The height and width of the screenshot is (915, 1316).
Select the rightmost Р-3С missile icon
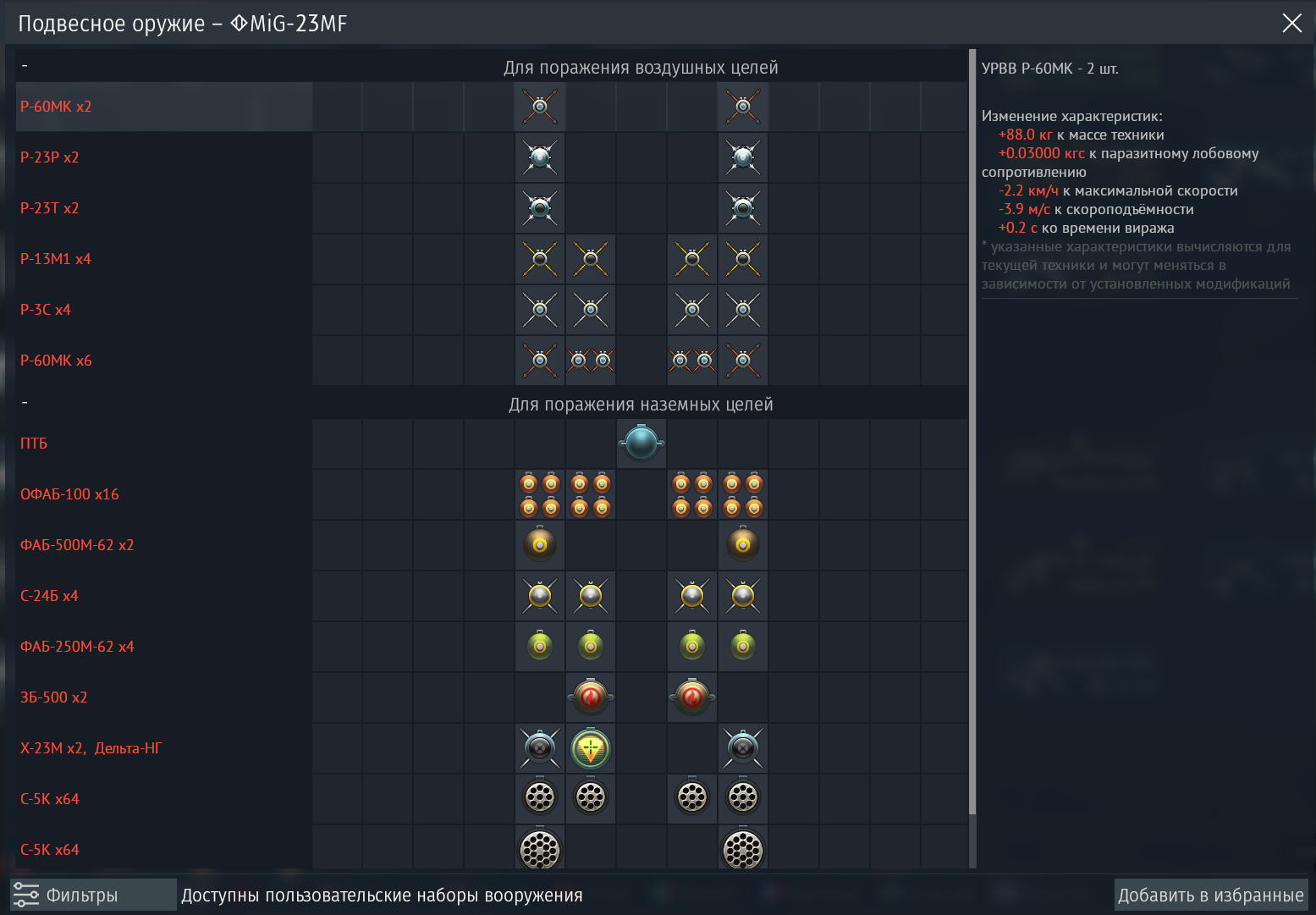tap(743, 310)
